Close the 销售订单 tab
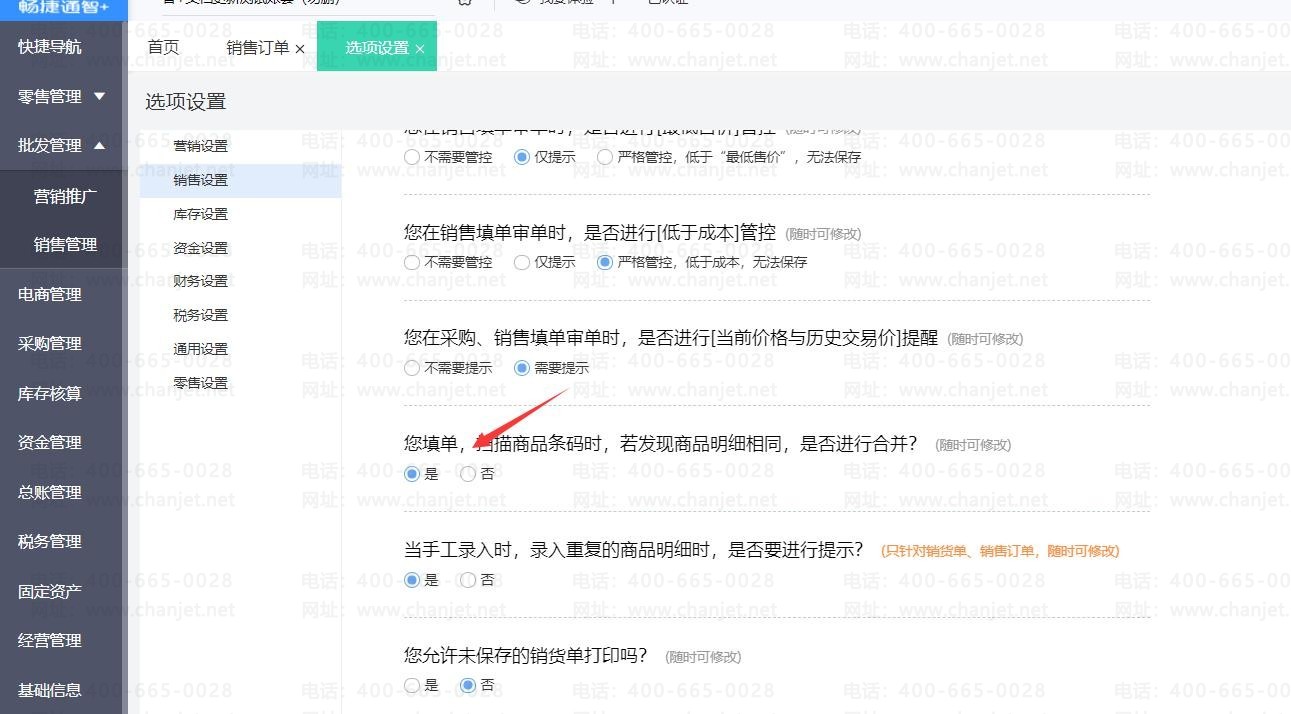Screen dimensions: 1291x714 [300, 49]
